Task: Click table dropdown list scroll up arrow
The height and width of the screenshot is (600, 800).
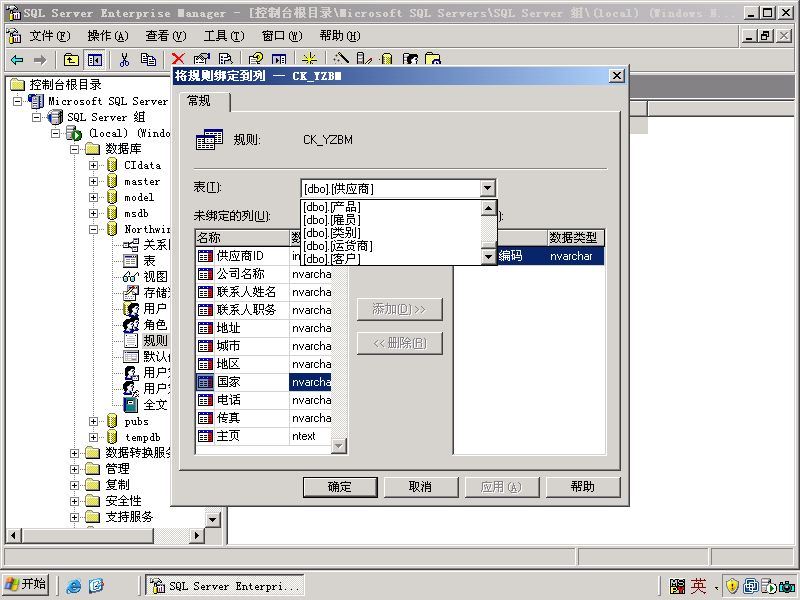Action: click(x=489, y=208)
